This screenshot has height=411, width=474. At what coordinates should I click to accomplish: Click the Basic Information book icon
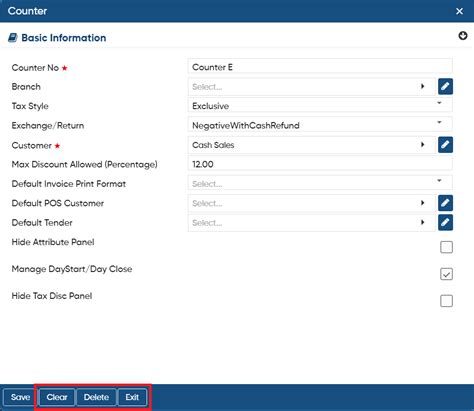coord(13,38)
